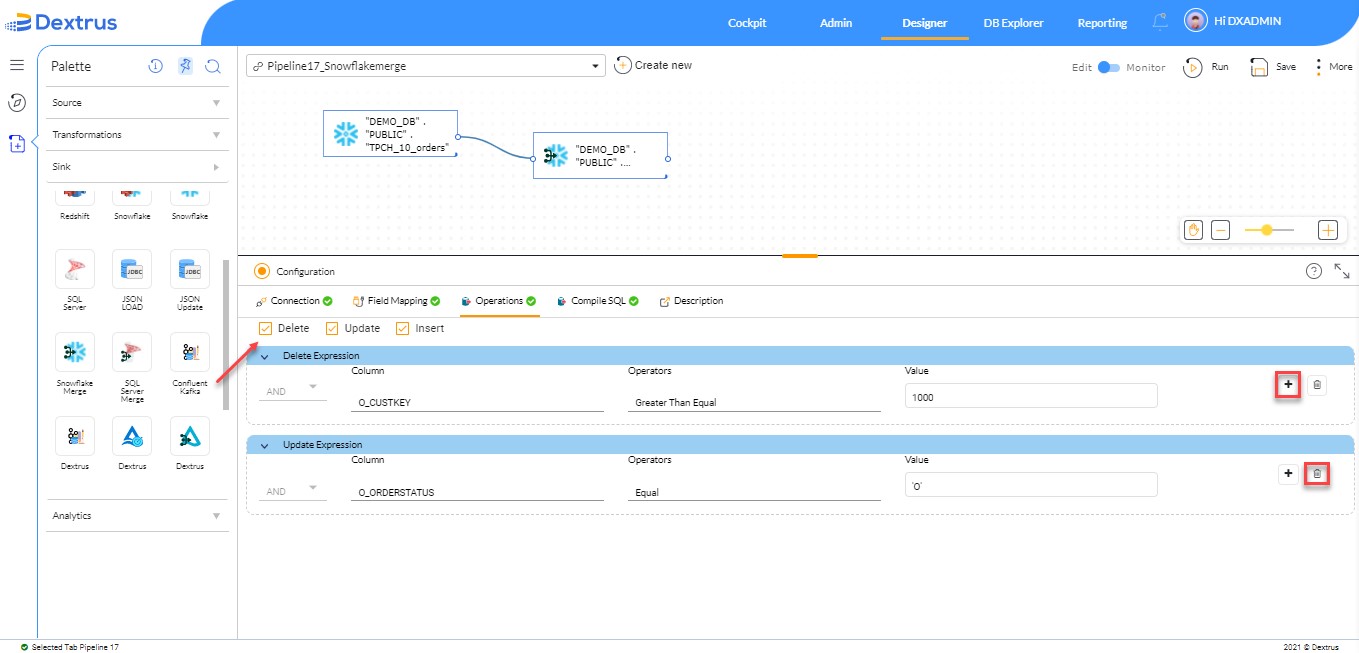This screenshot has width=1359, height=653.
Task: Uncheck the Update operation checkbox
Action: point(333,328)
